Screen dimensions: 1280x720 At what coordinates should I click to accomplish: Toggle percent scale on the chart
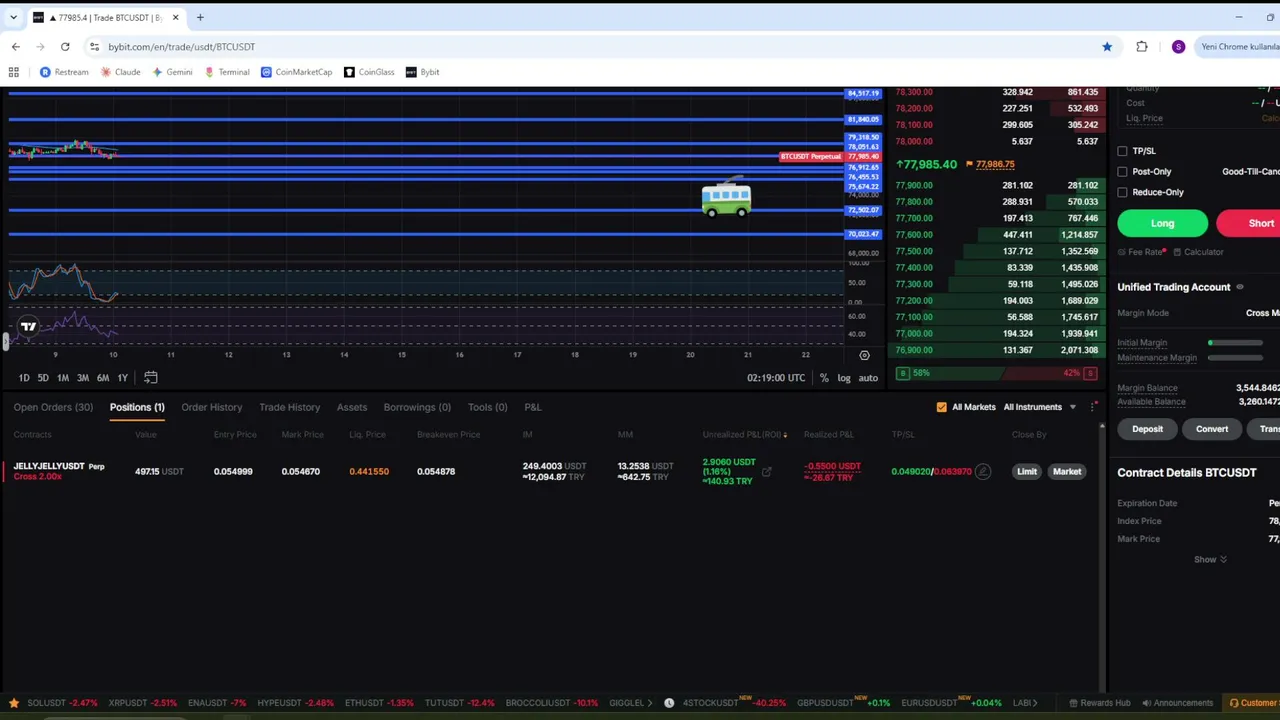(x=824, y=377)
